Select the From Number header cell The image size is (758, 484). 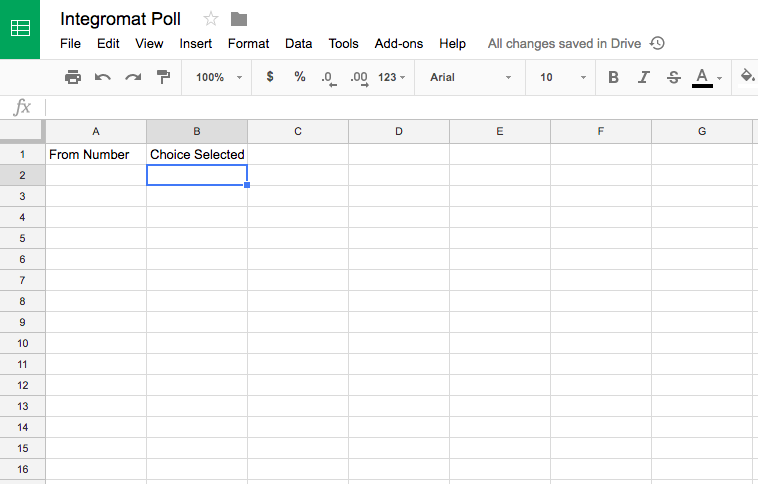[x=96, y=154]
